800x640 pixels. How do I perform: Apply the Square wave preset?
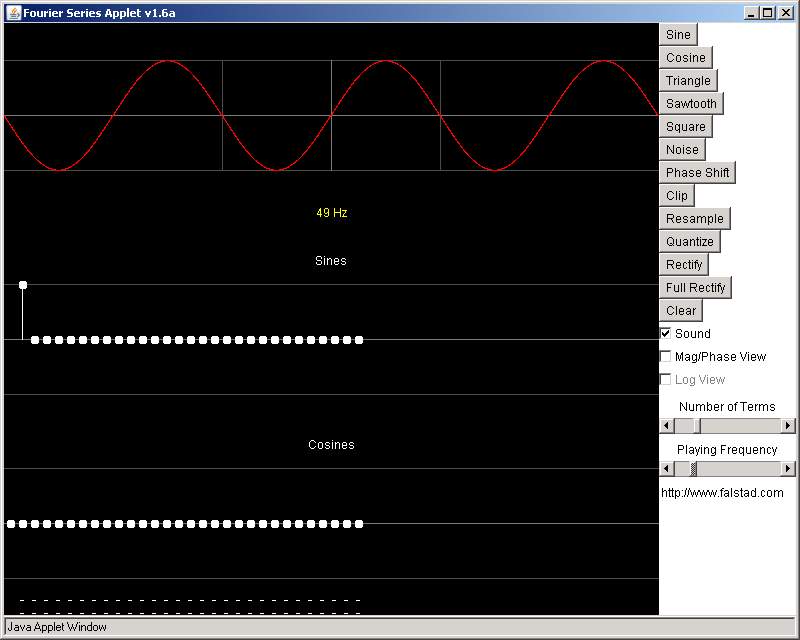(685, 127)
